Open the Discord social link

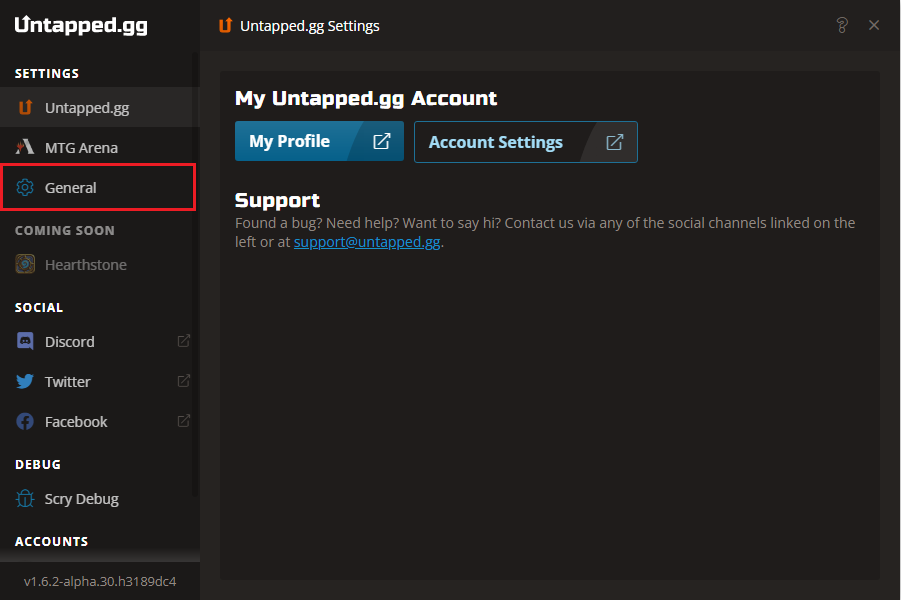(98, 342)
